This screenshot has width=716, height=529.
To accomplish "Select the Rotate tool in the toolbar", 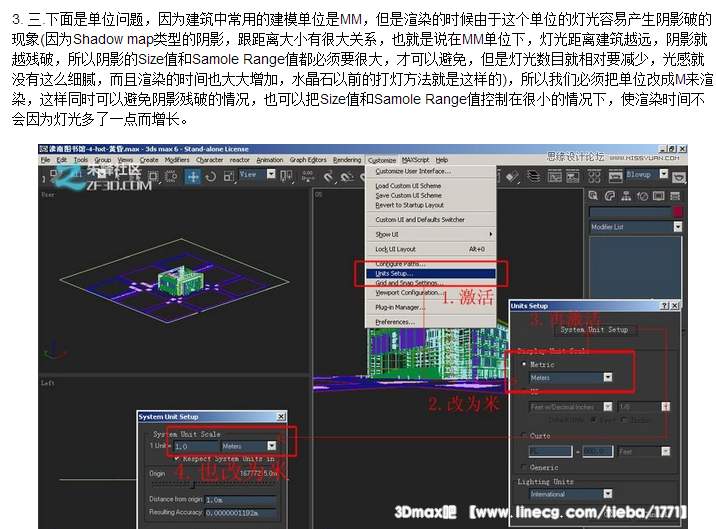I will pos(211,177).
